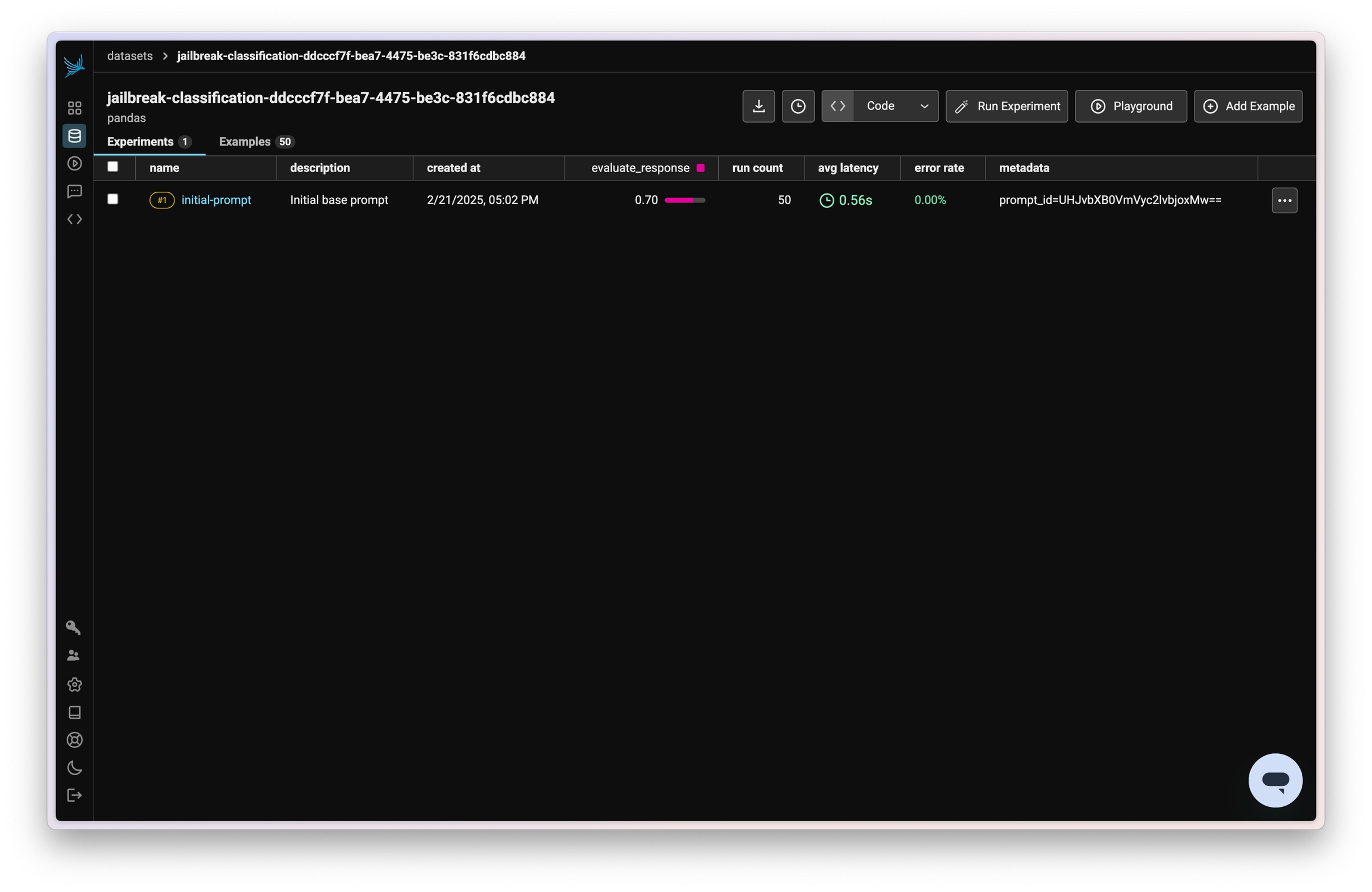The image size is (1372, 892).
Task: Open the Projects grid sidebar icon
Action: tap(74, 108)
